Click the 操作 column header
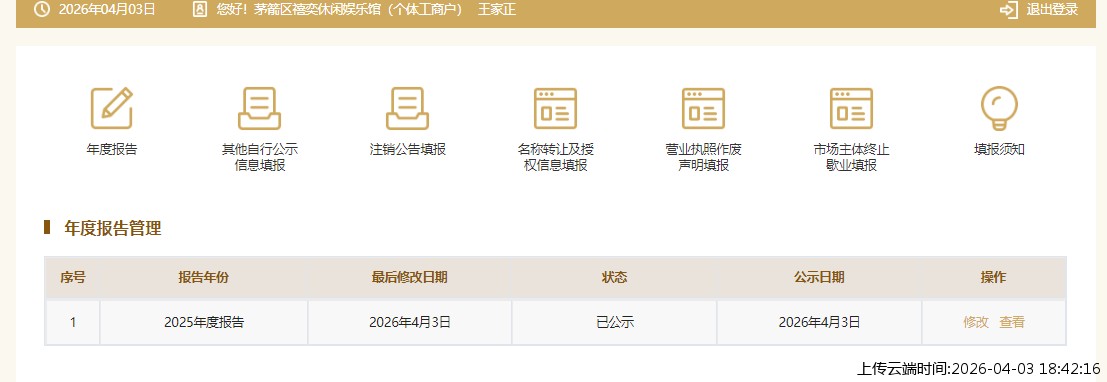The image size is (1107, 382). click(993, 277)
